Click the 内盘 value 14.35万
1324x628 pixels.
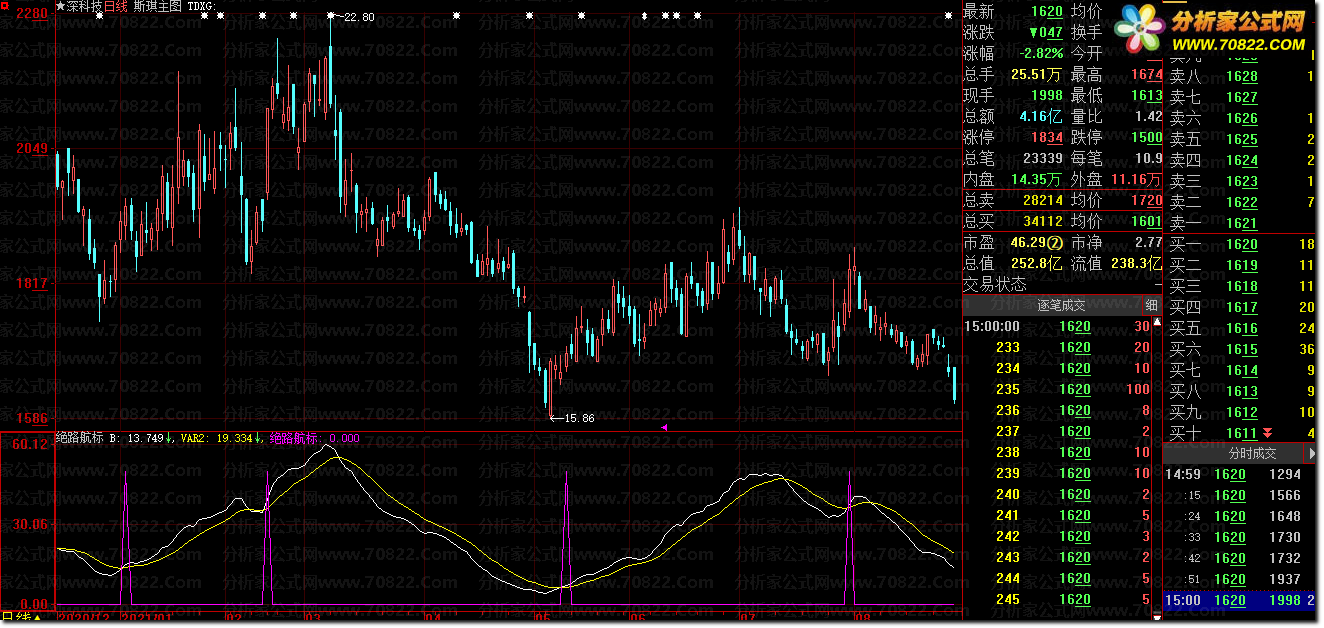1037,179
